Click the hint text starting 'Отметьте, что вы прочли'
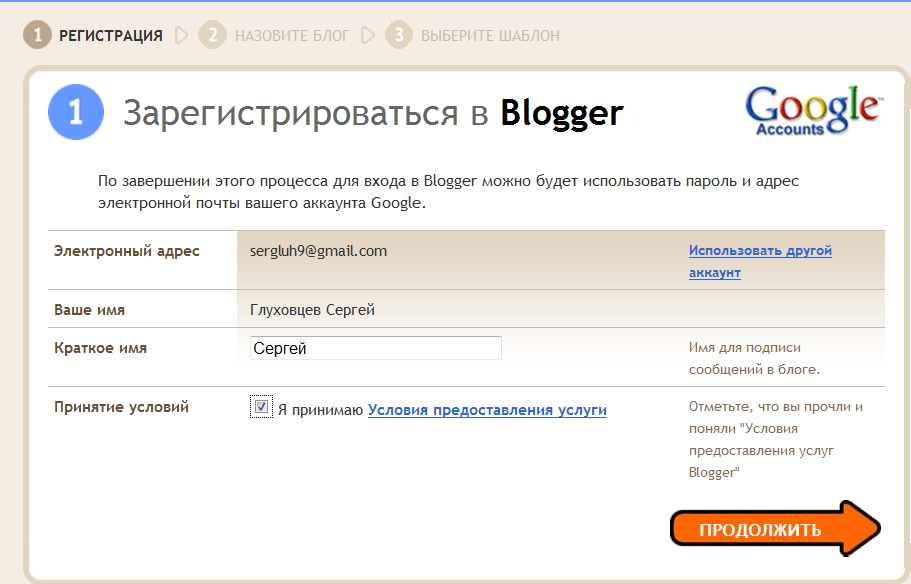 [x=776, y=439]
